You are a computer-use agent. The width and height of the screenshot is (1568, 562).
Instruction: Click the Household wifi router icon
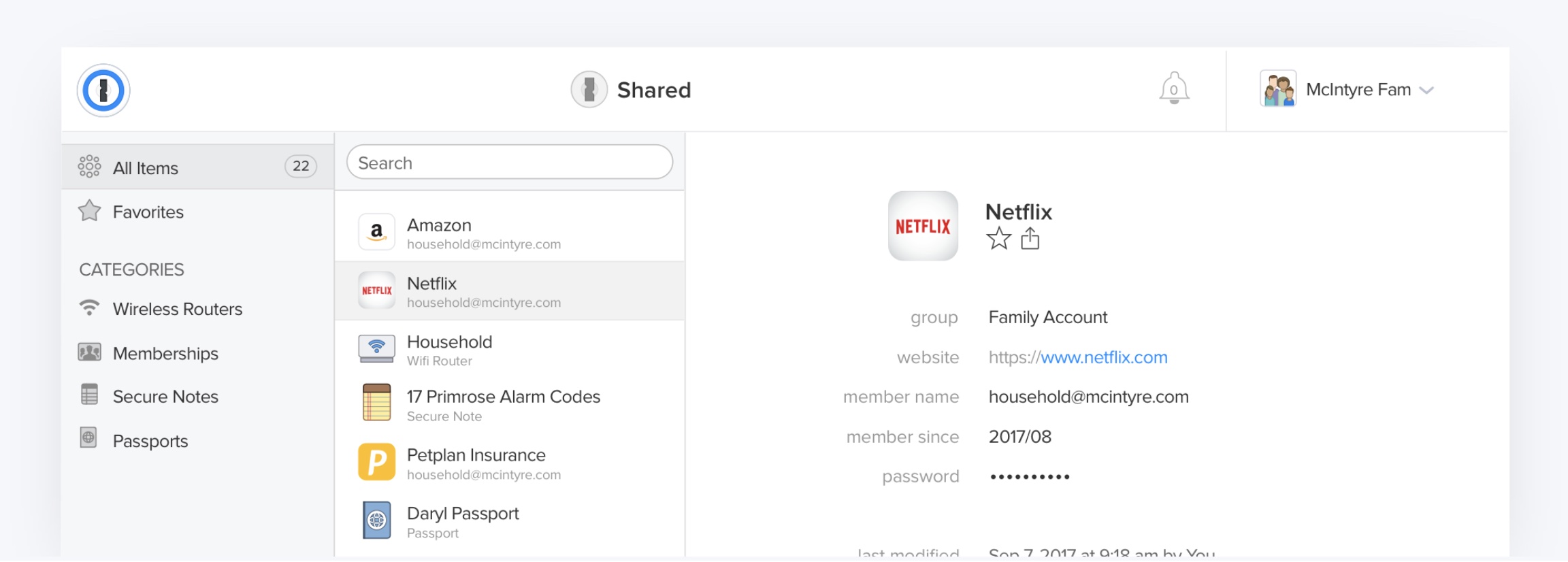376,349
